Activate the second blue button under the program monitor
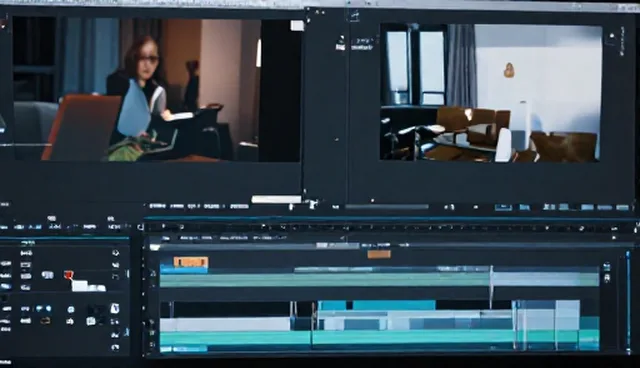 click(x=524, y=207)
